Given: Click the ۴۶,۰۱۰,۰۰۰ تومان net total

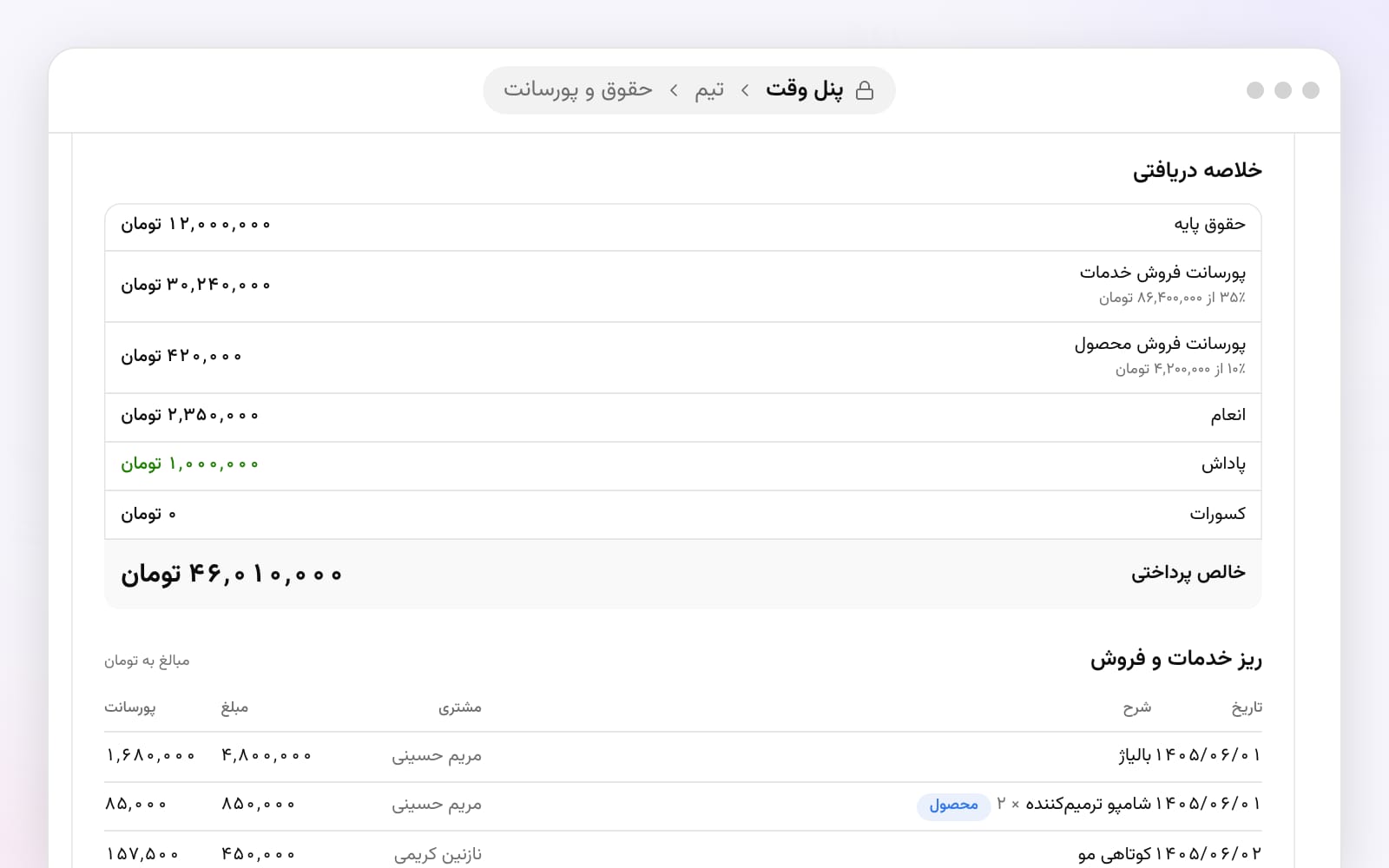Looking at the screenshot, I should click(x=232, y=574).
